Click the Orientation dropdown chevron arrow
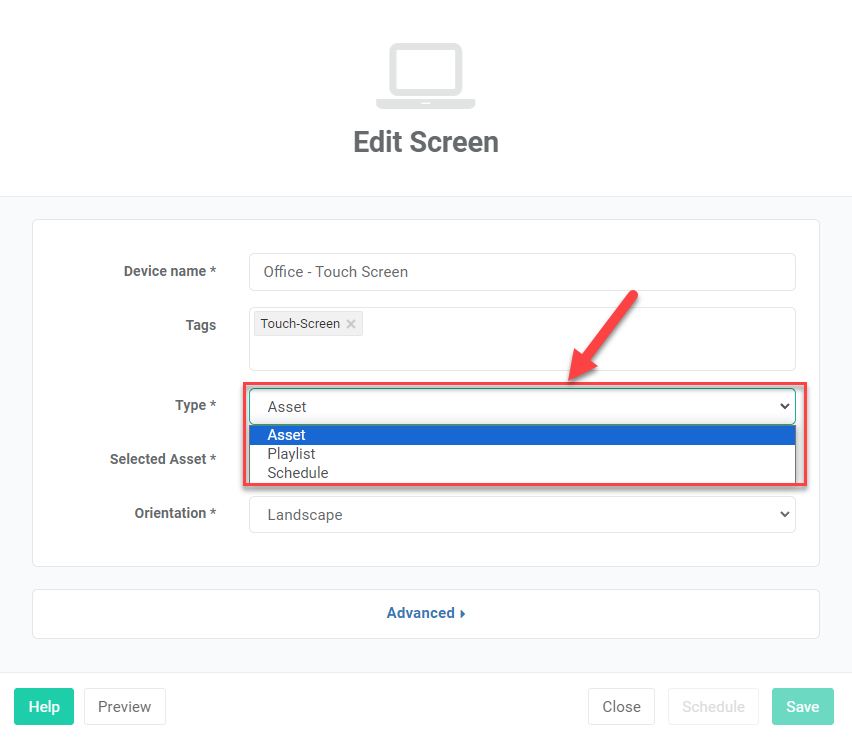Screen dimensions: 852x738 click(784, 514)
